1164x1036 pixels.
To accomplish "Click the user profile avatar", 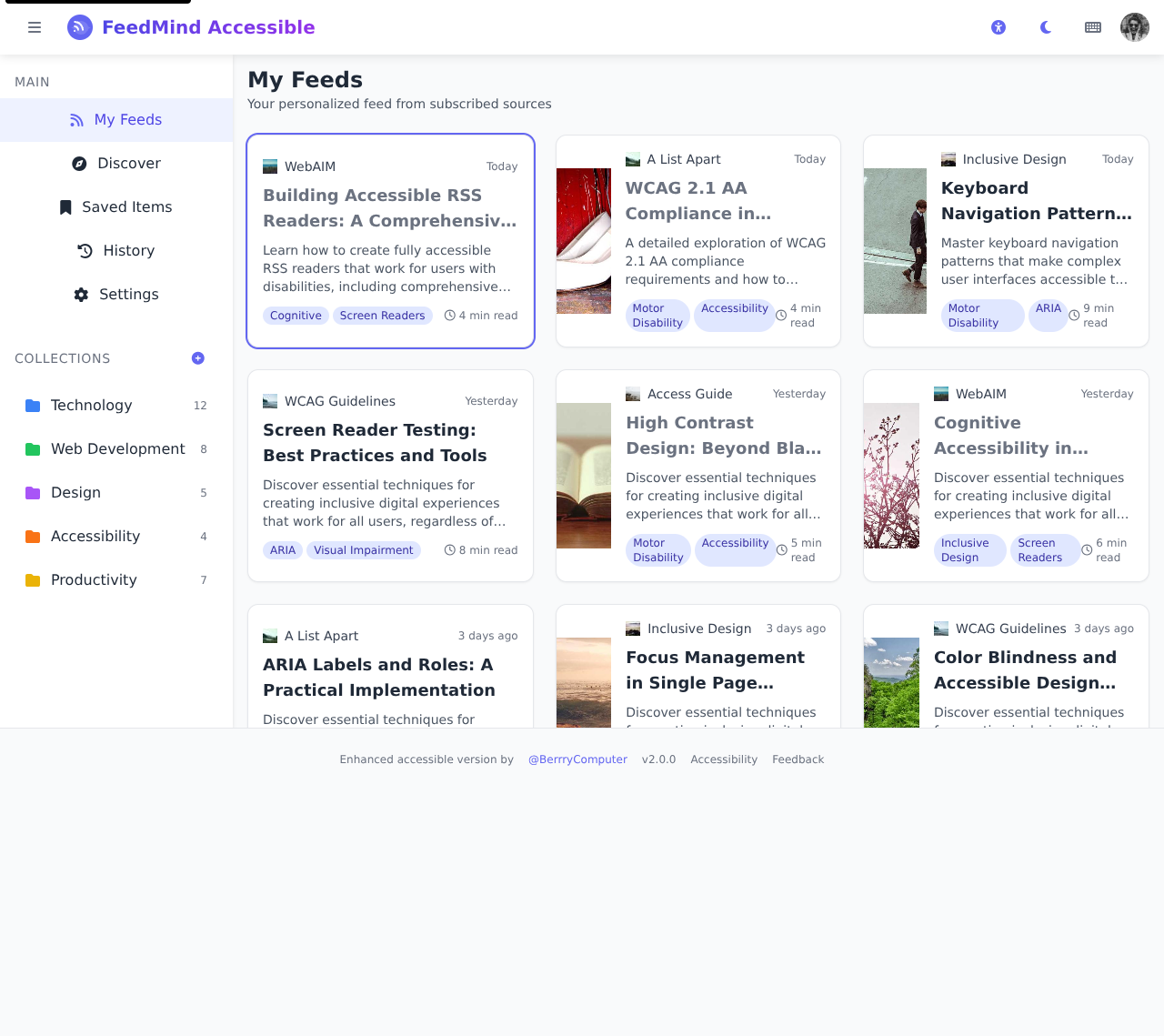I will coord(1133,26).
